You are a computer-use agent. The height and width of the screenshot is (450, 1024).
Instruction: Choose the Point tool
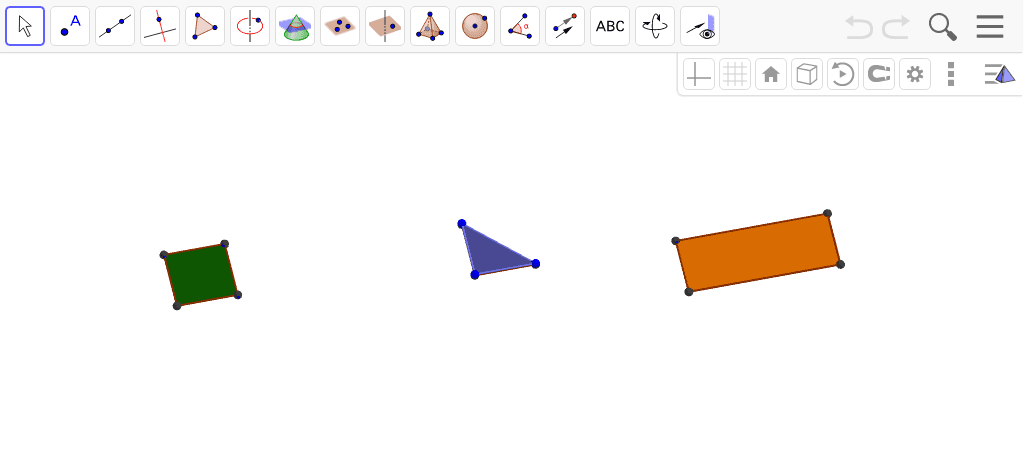click(x=70, y=26)
